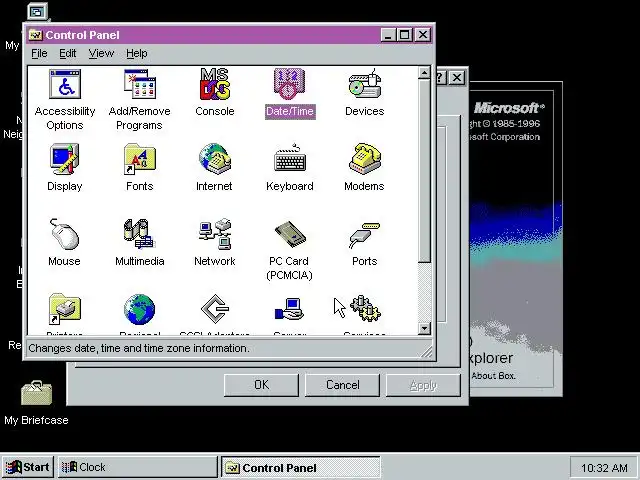
Task: Click the vertical scrollbar thumb in Control Panel
Action: pos(424,171)
